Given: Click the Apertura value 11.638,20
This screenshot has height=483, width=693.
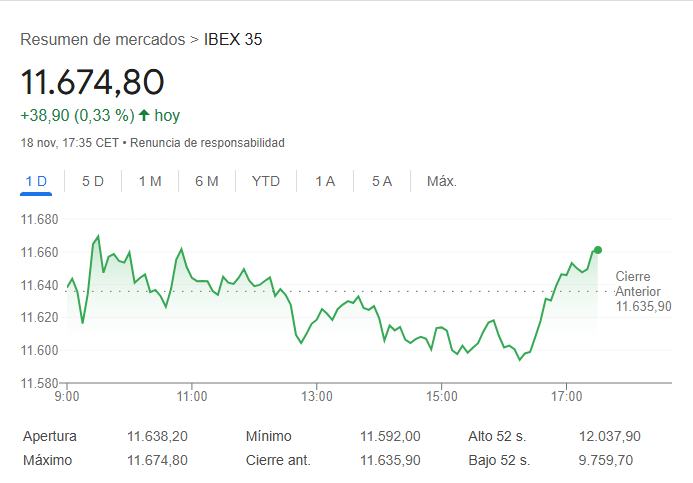Looking at the screenshot, I should (x=157, y=436).
